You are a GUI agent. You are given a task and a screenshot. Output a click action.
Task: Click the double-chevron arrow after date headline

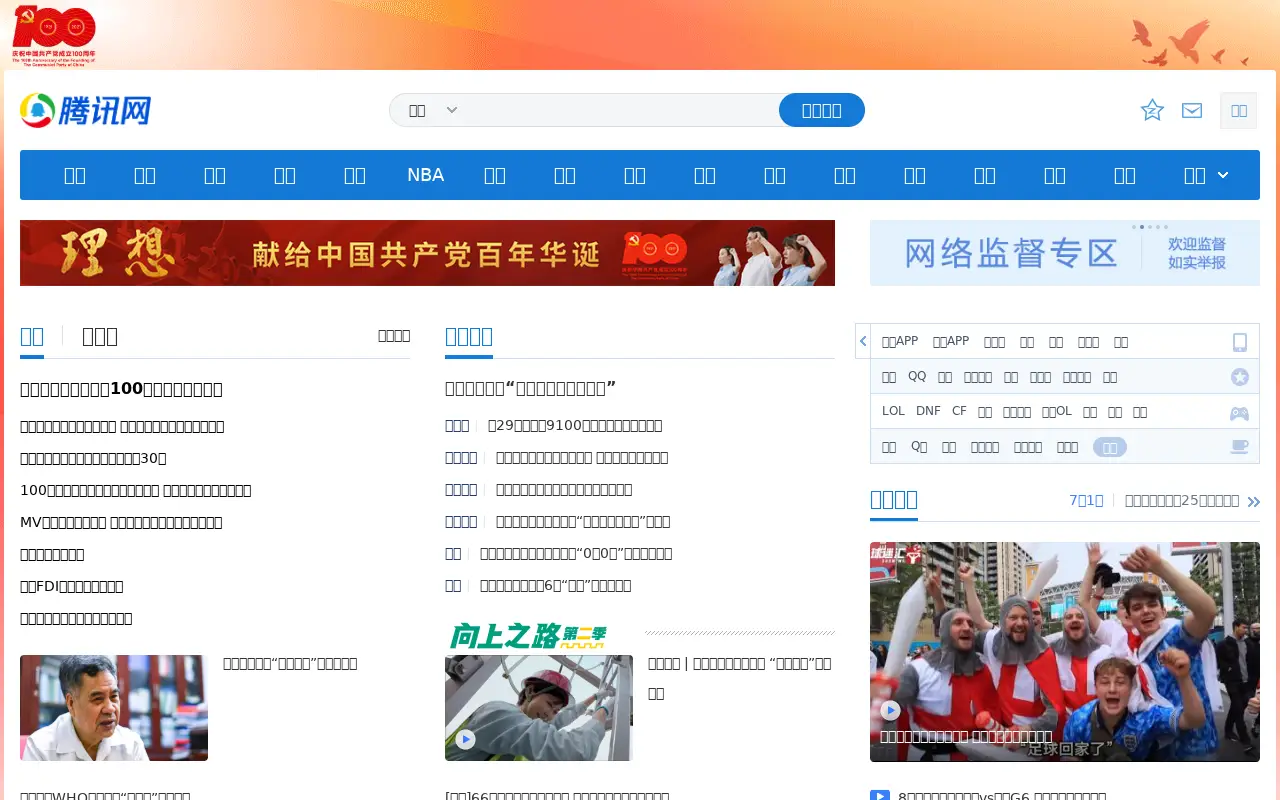1253,501
